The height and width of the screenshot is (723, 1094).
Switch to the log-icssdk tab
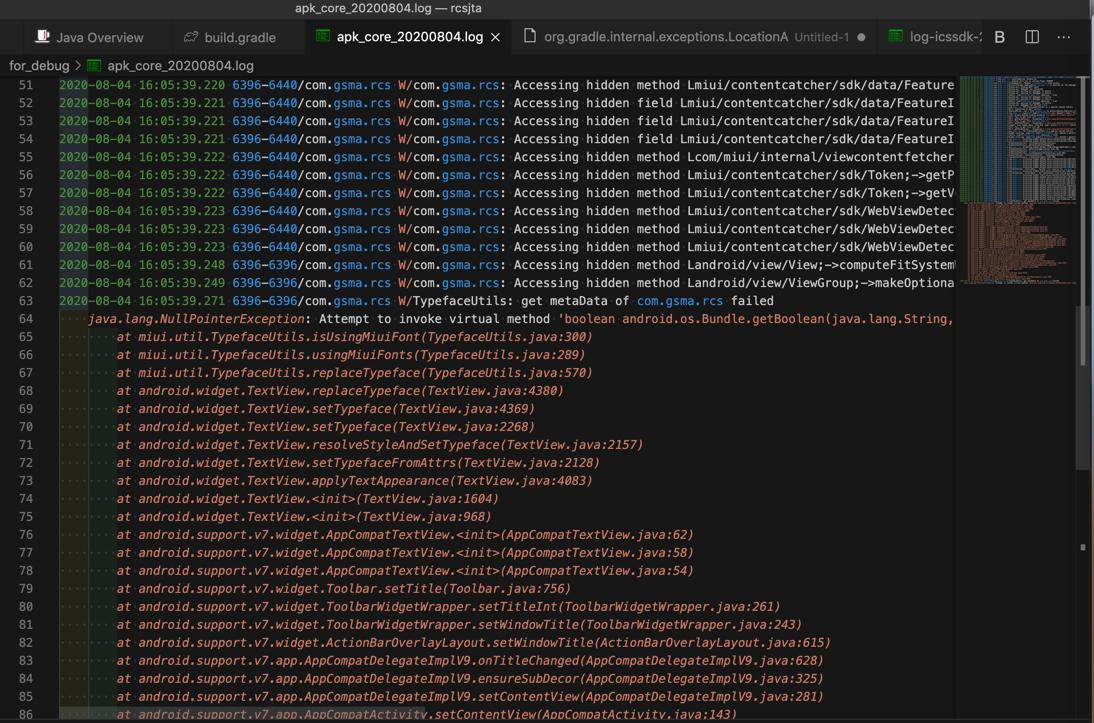(x=935, y=37)
